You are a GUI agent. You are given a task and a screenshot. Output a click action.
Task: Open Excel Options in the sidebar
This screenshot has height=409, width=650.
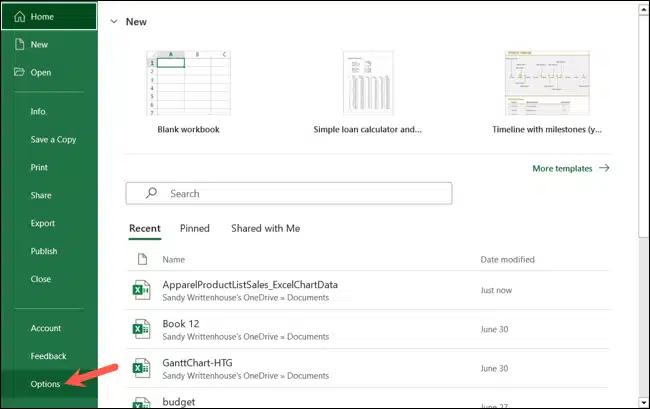[45, 384]
